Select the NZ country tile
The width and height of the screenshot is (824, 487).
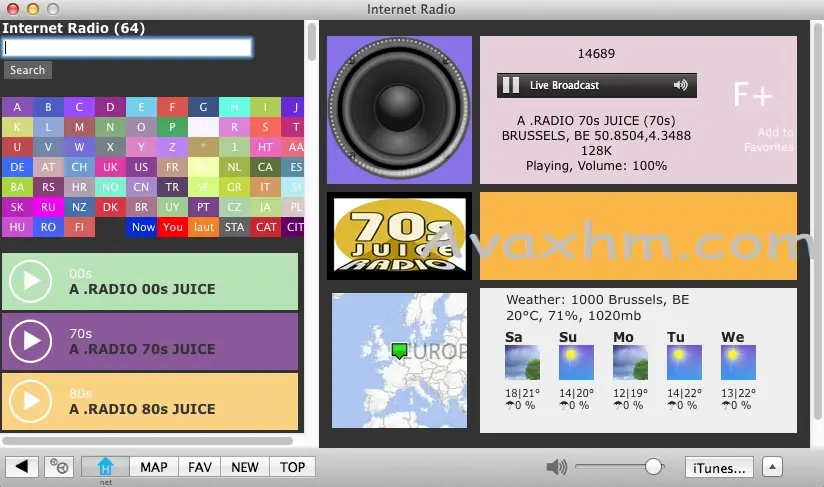pos(79,207)
